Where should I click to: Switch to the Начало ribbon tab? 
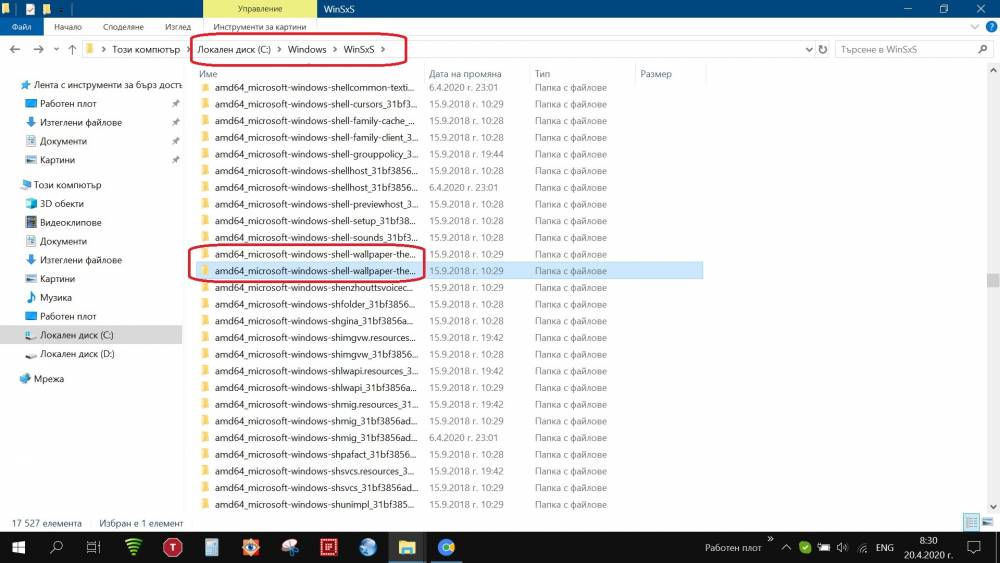68,27
